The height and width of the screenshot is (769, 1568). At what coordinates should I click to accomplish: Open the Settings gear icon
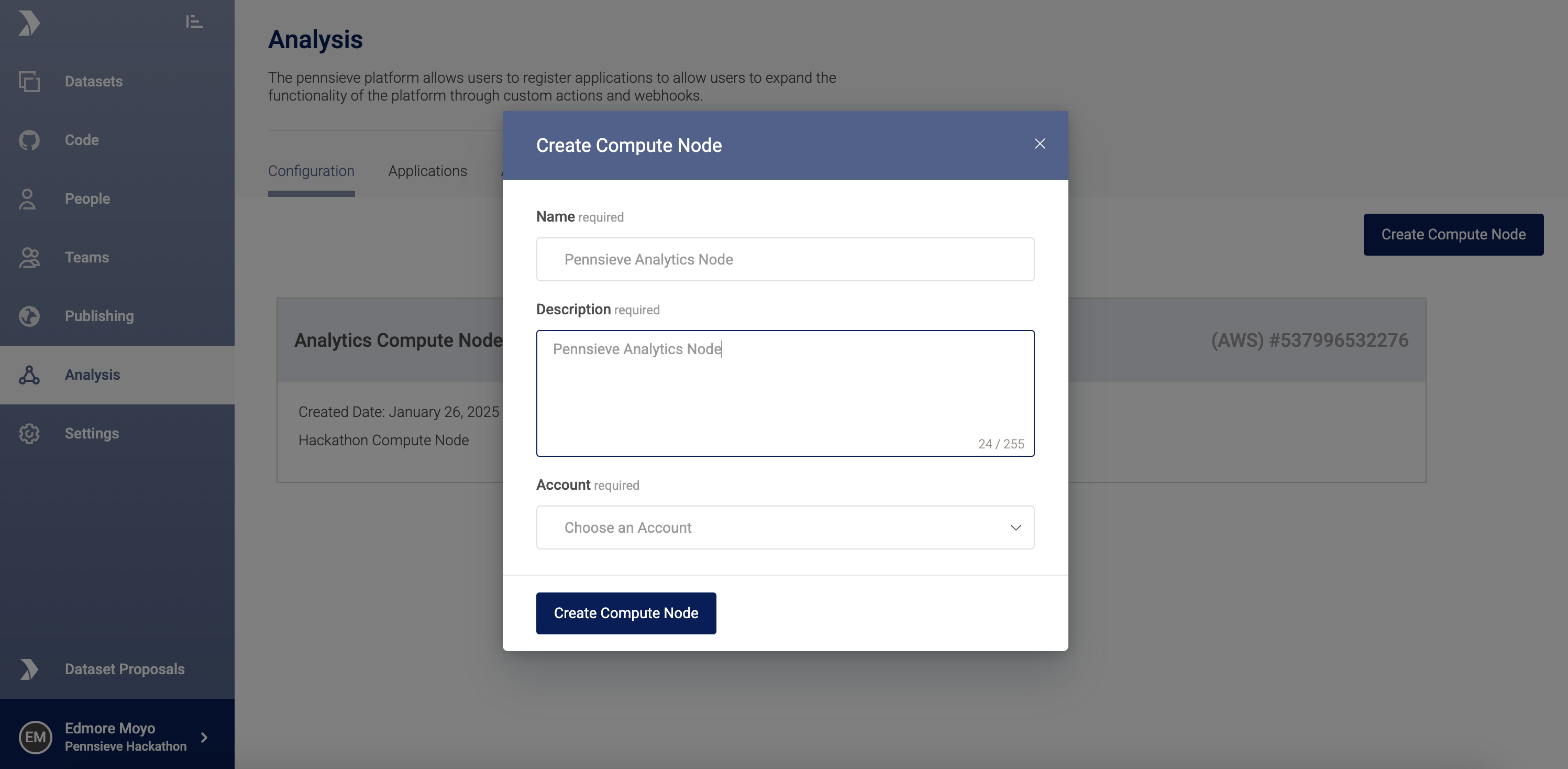coord(29,434)
